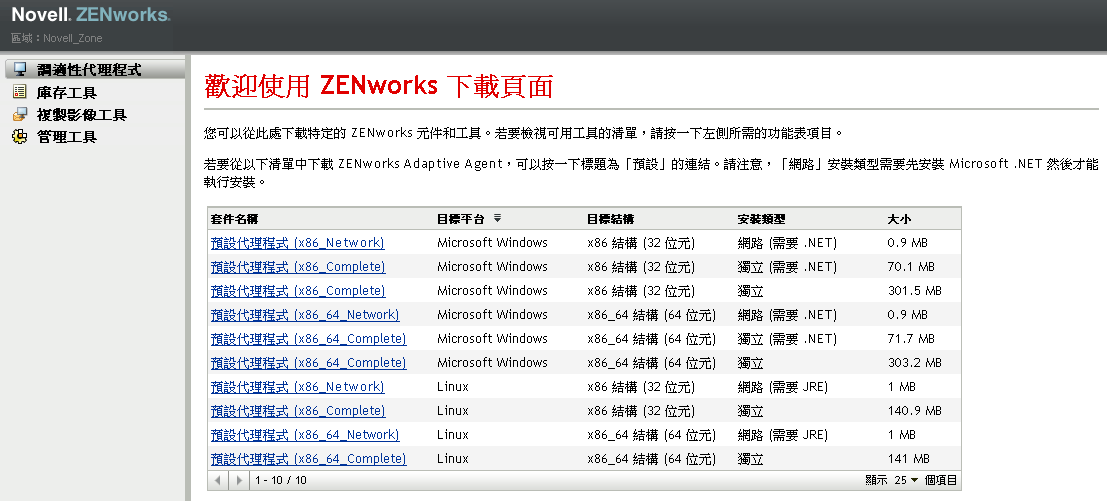Click Linux in the 140.9 MB row
Viewport: 1107px width, 501px height.
coord(453,411)
